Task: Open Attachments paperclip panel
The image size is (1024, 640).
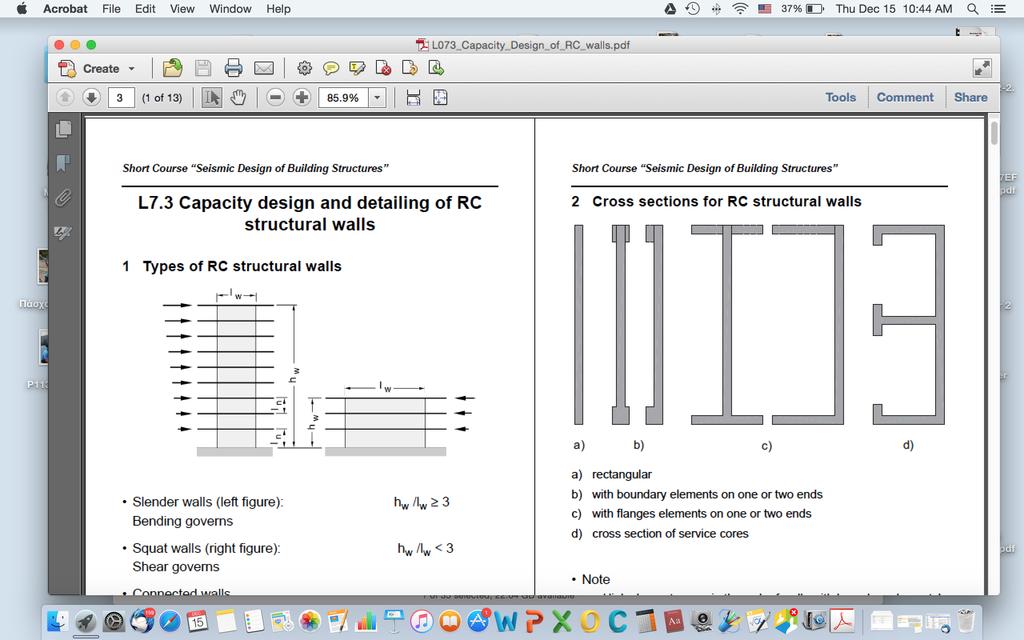Action: click(63, 197)
